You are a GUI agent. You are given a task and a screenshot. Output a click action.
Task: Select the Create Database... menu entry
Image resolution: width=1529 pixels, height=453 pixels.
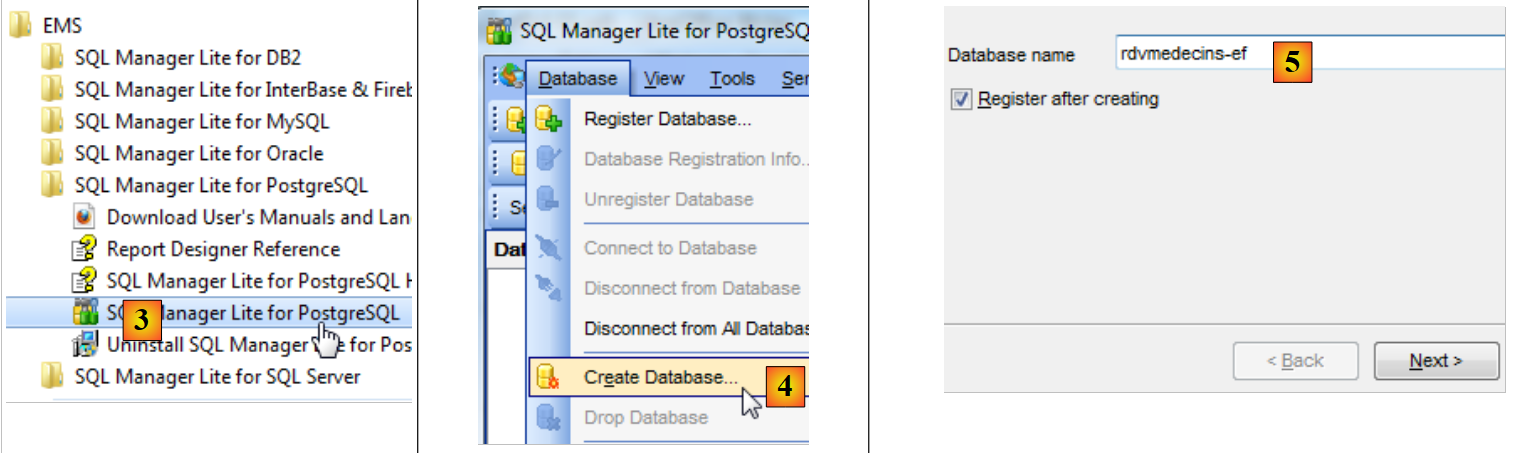660,377
